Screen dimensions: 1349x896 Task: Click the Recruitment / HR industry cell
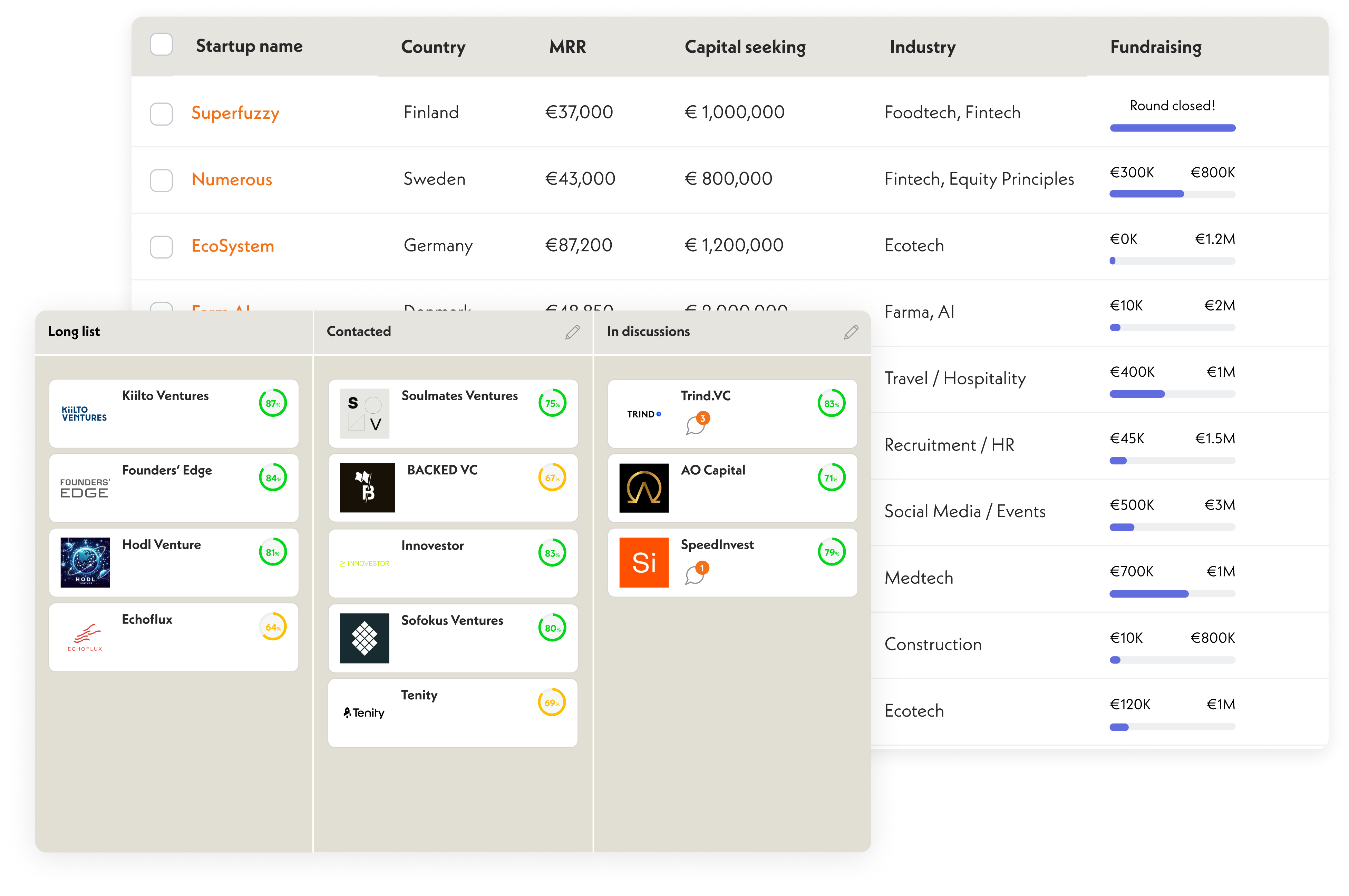(x=949, y=445)
